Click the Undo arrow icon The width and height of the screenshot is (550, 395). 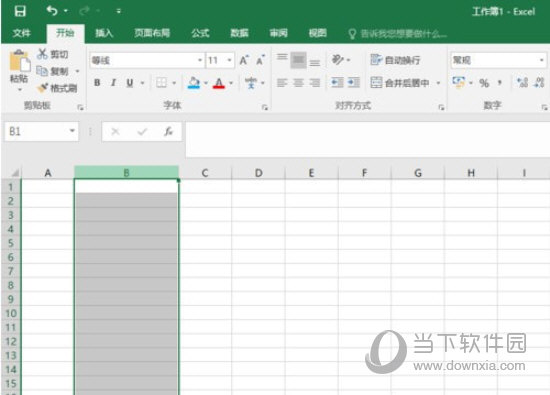point(52,11)
